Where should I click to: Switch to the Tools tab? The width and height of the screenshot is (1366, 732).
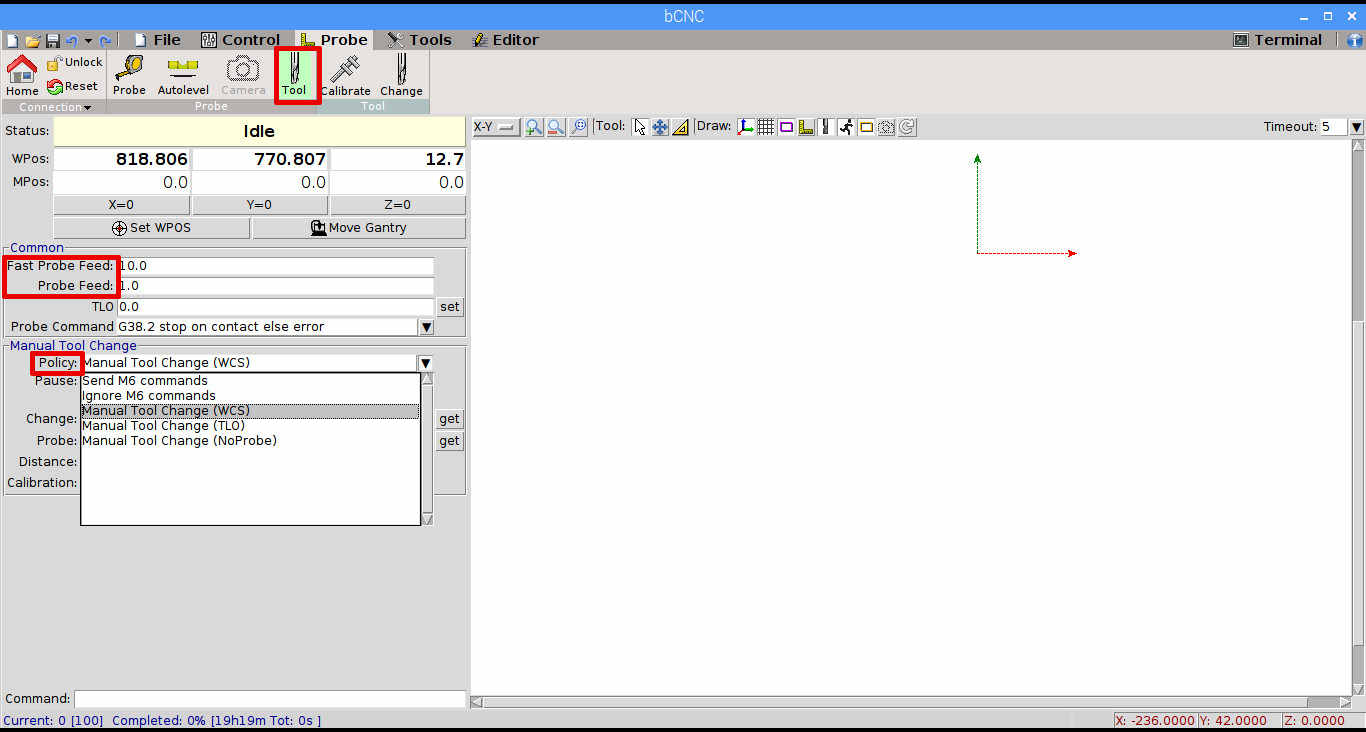420,40
